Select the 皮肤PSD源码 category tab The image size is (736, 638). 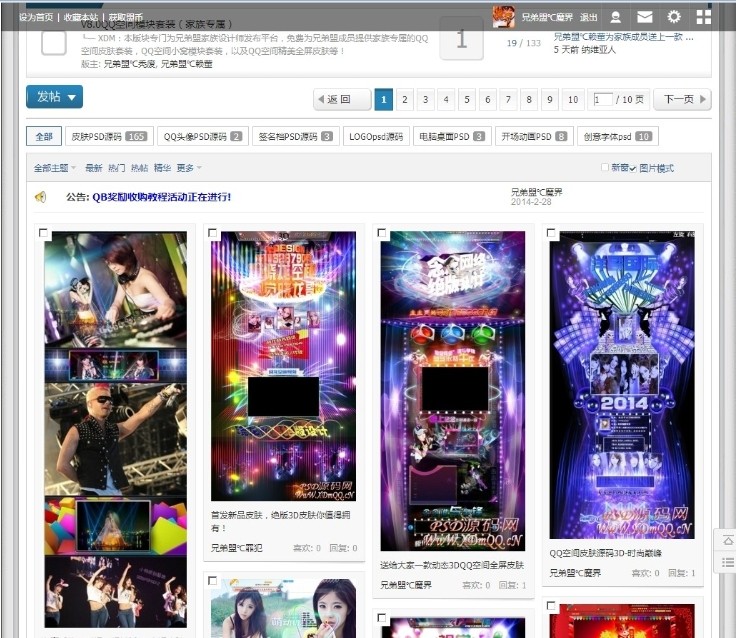point(109,137)
